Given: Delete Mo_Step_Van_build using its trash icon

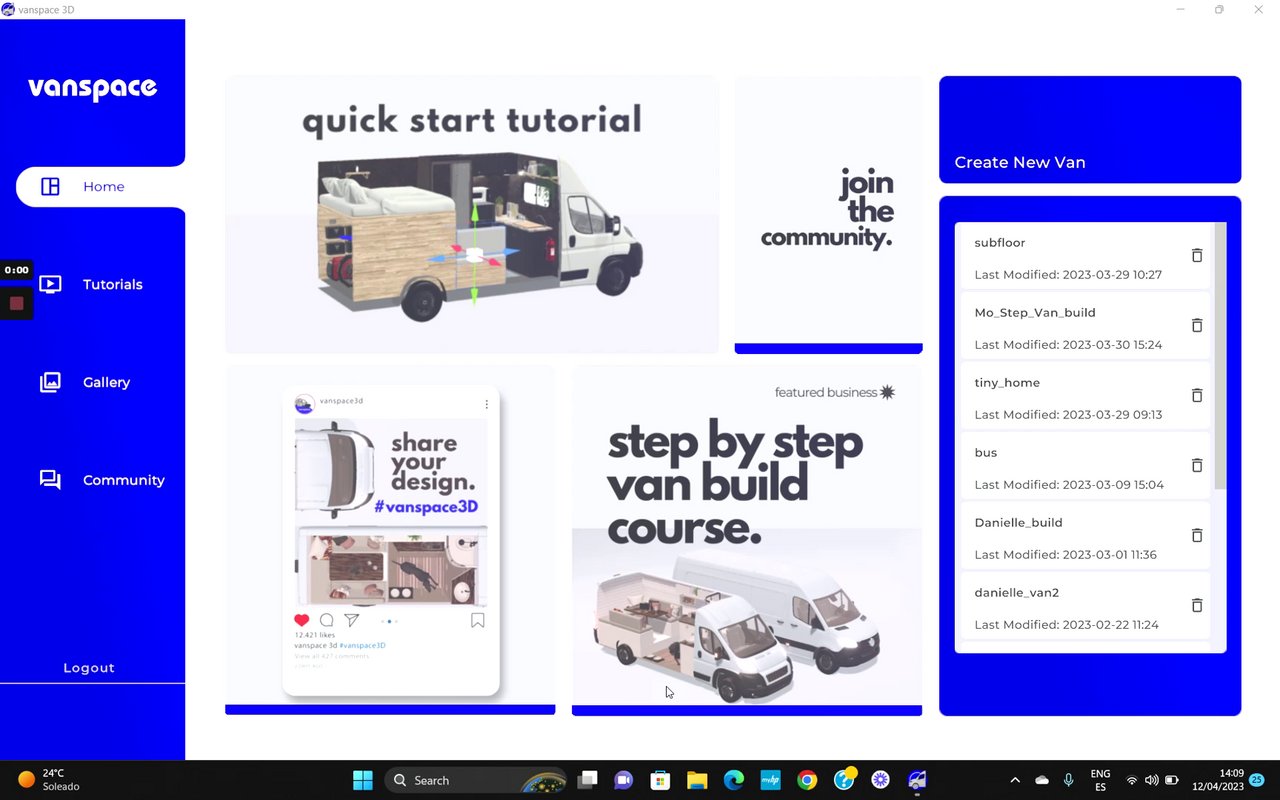Looking at the screenshot, I should tap(1197, 326).
